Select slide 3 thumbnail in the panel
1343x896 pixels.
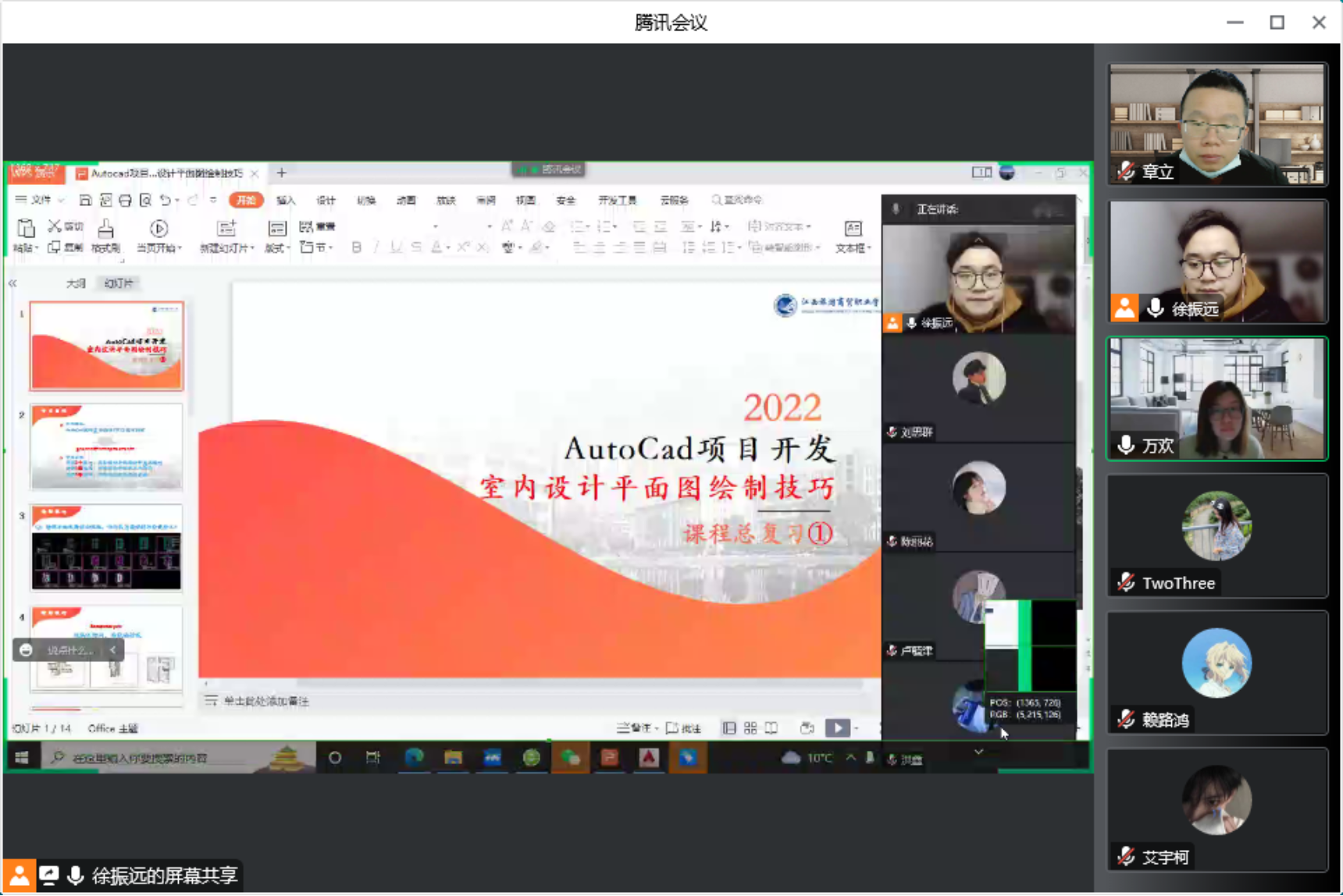click(106, 547)
